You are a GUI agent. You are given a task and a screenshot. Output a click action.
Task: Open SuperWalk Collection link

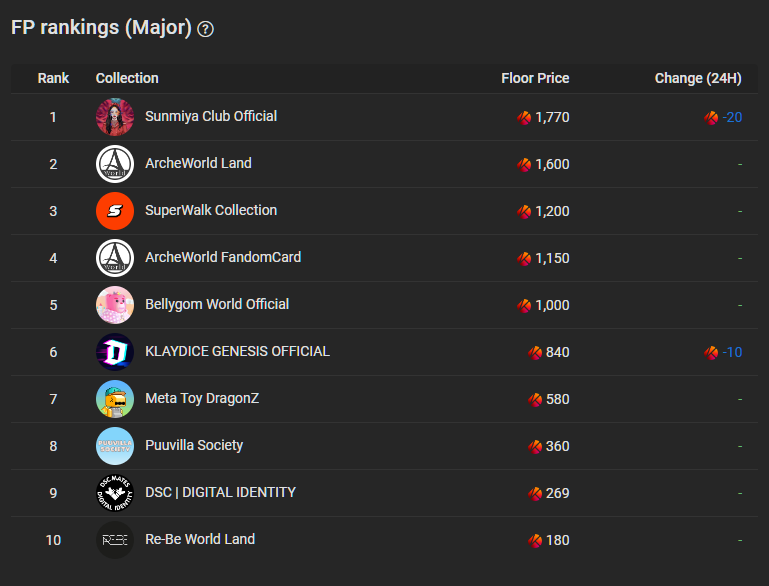pyautogui.click(x=211, y=210)
